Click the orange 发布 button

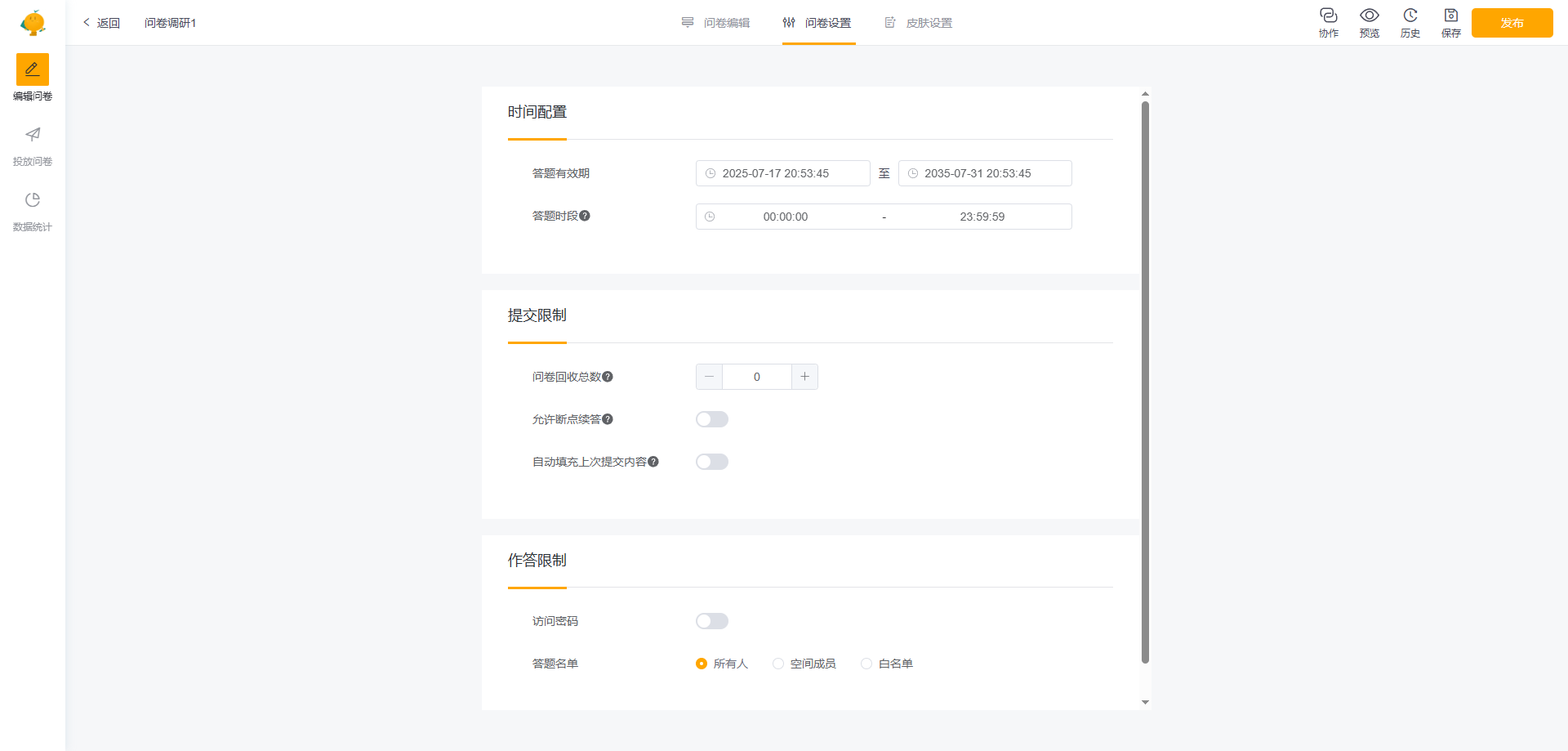(1512, 23)
